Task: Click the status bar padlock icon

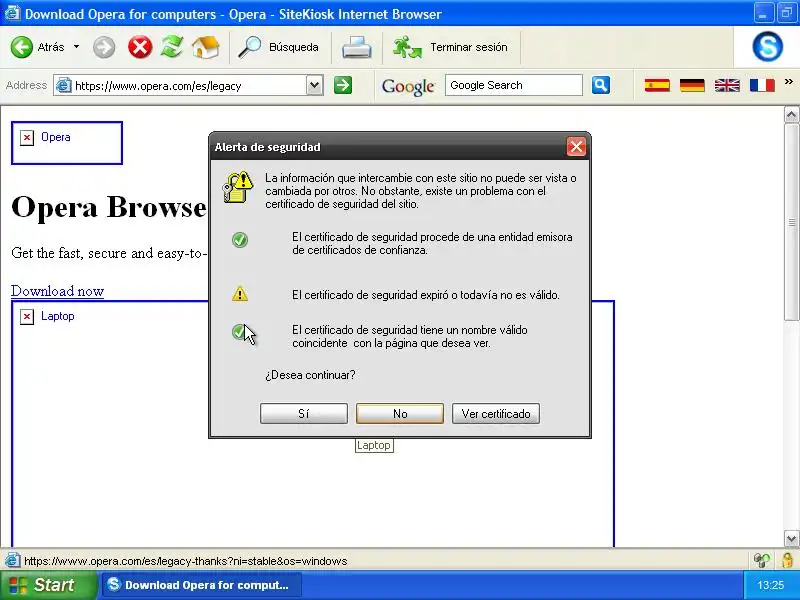Action: click(x=787, y=560)
